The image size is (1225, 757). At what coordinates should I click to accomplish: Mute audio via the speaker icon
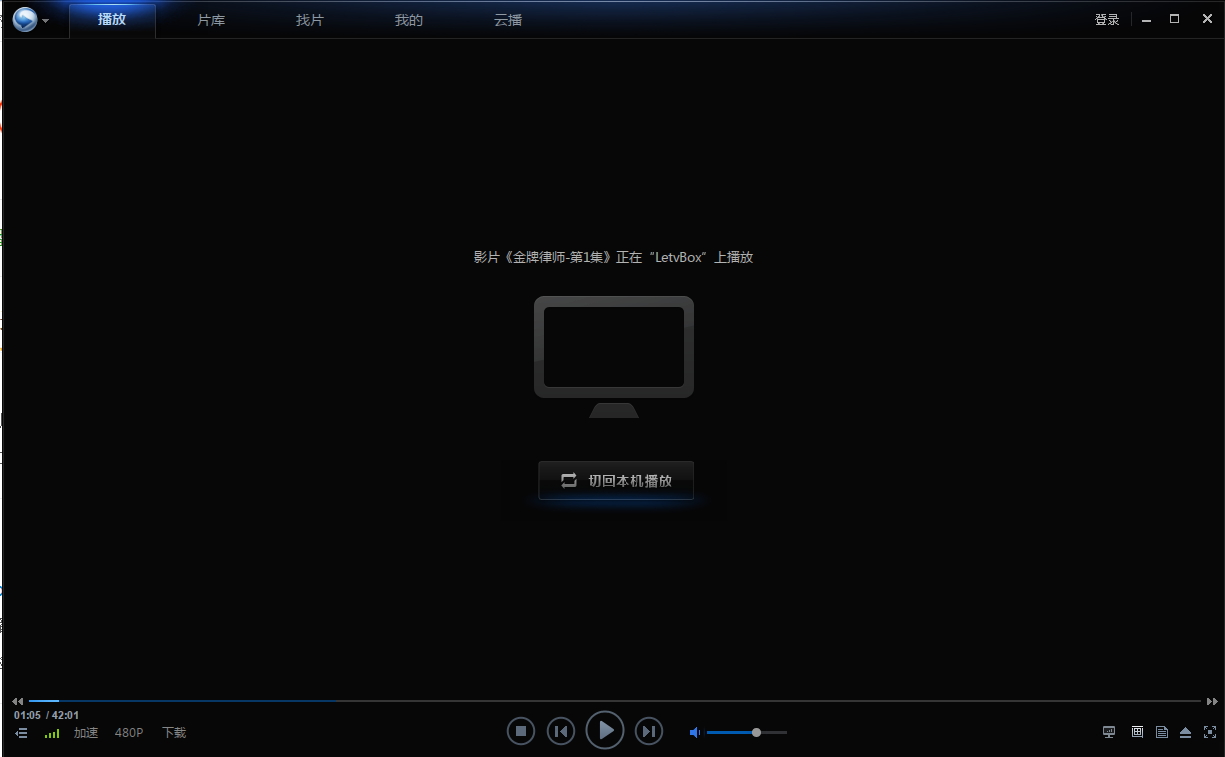coord(695,733)
